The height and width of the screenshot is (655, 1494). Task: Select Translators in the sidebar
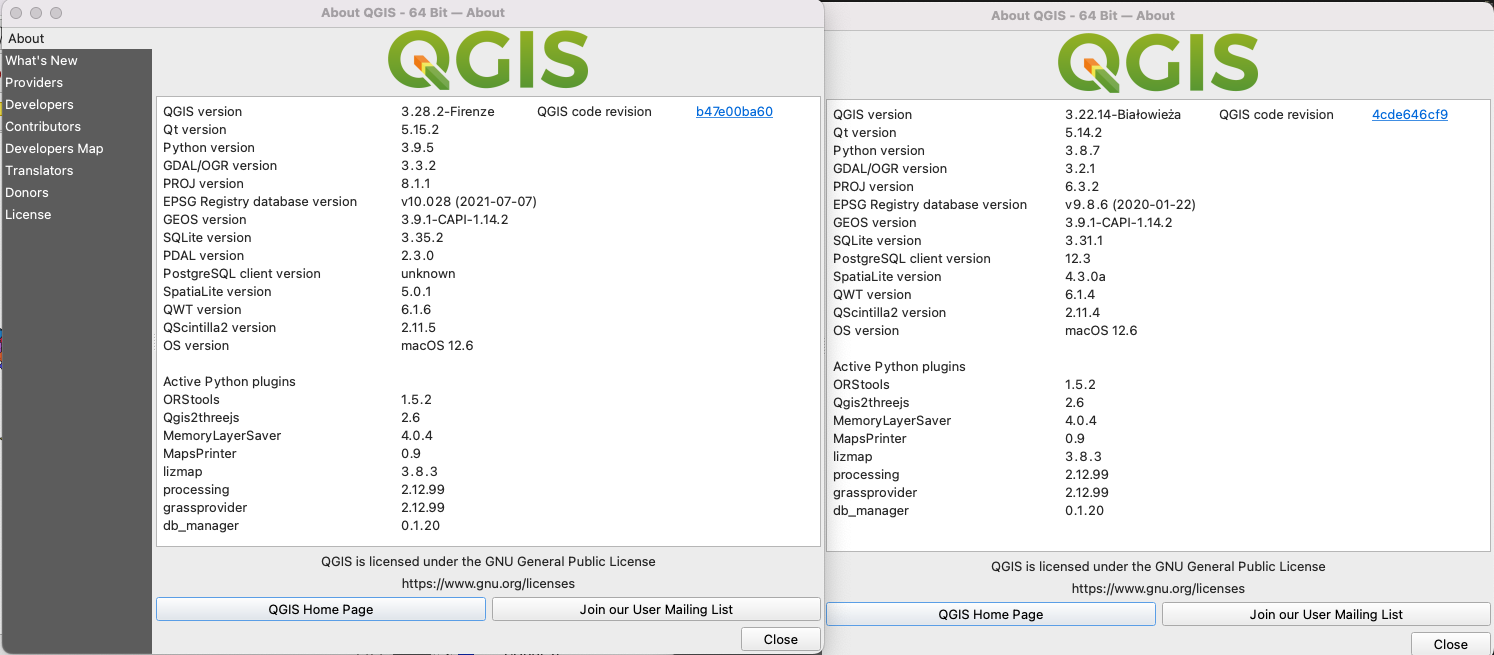pyautogui.click(x=39, y=170)
